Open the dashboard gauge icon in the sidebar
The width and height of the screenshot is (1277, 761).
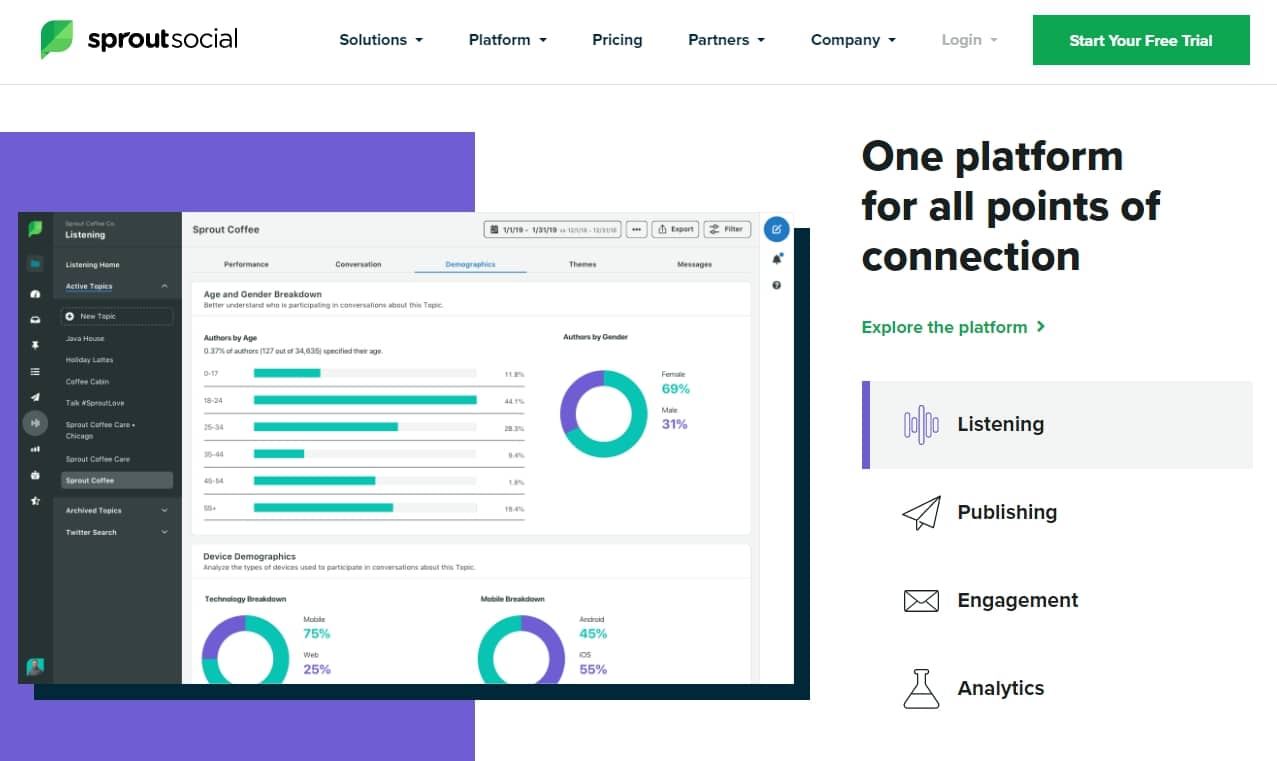(35, 294)
